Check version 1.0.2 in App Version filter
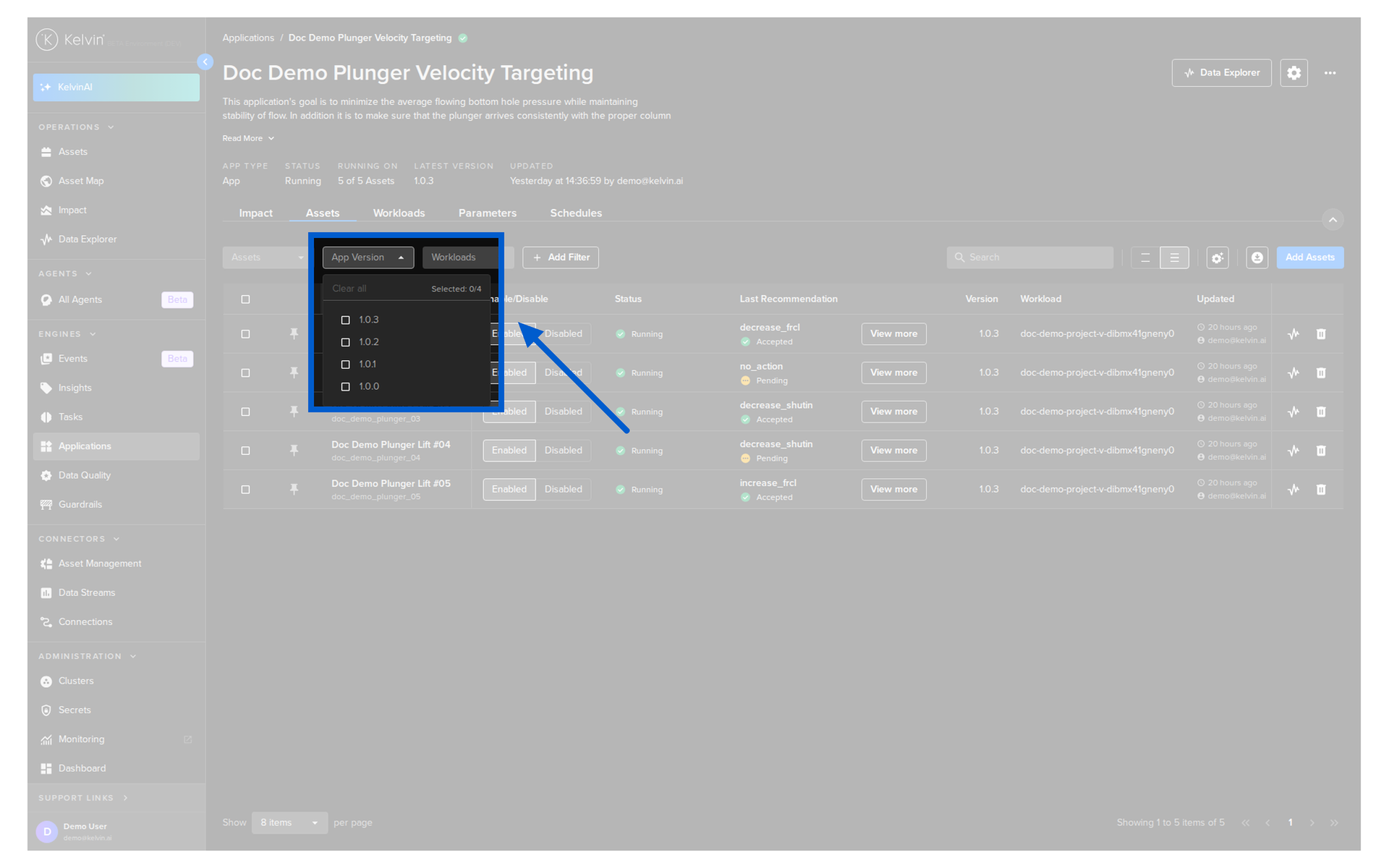The height and width of the screenshot is (868, 1389). pyautogui.click(x=345, y=342)
